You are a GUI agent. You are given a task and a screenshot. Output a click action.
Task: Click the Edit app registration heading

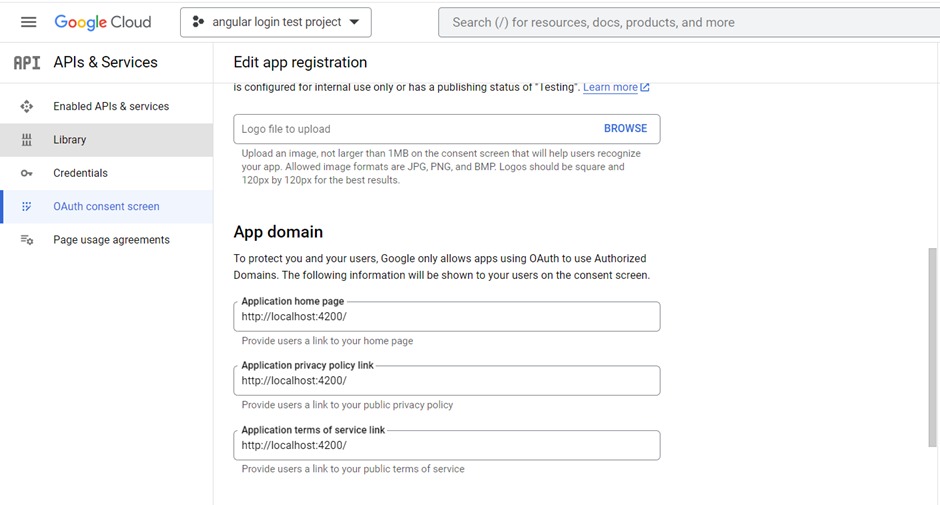300,62
